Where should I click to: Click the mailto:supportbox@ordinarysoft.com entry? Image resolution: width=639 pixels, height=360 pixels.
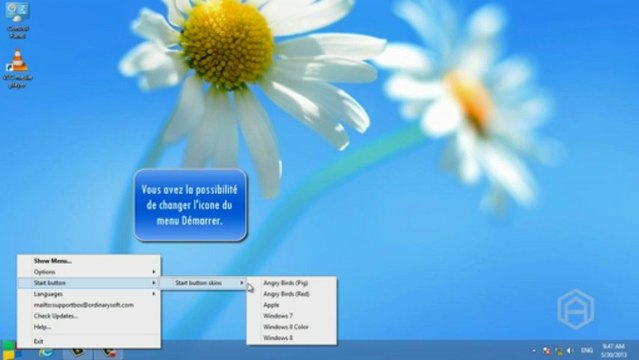click(x=89, y=305)
